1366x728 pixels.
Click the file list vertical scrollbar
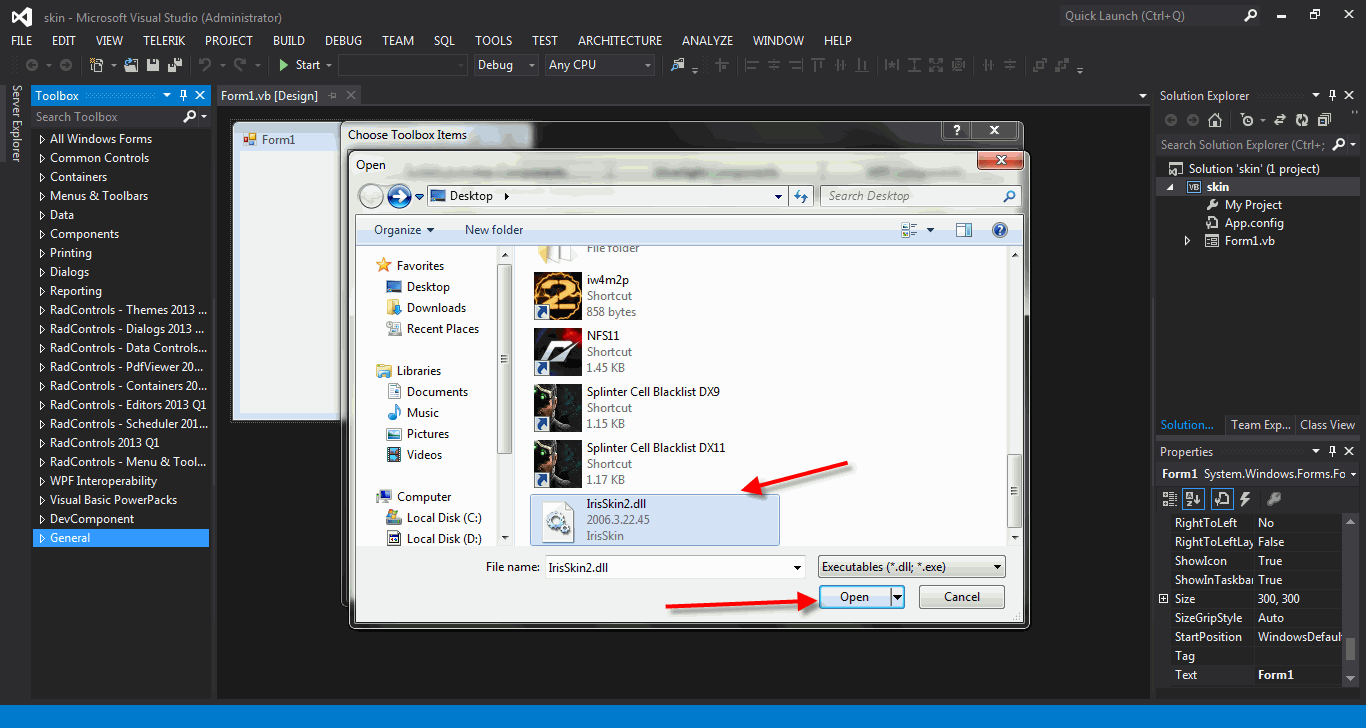coord(1014,490)
